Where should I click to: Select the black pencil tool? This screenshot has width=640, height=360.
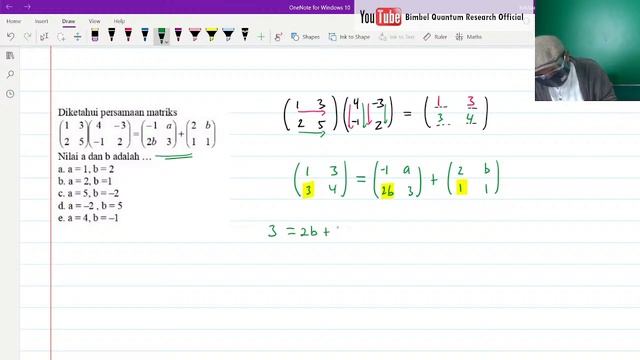(245, 35)
